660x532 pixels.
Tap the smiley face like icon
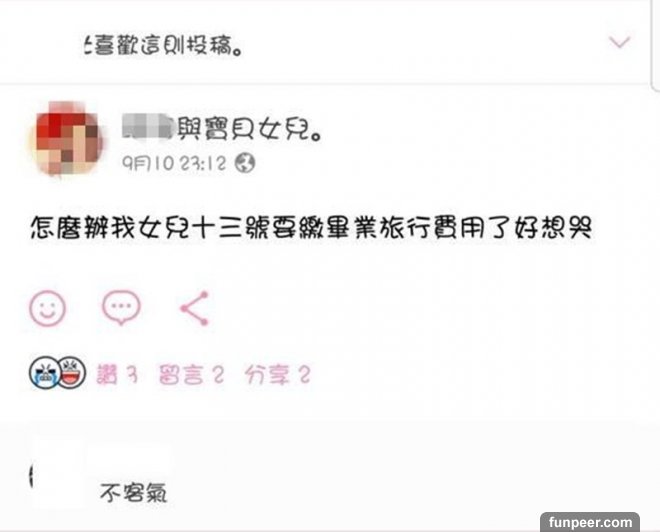[x=48, y=308]
